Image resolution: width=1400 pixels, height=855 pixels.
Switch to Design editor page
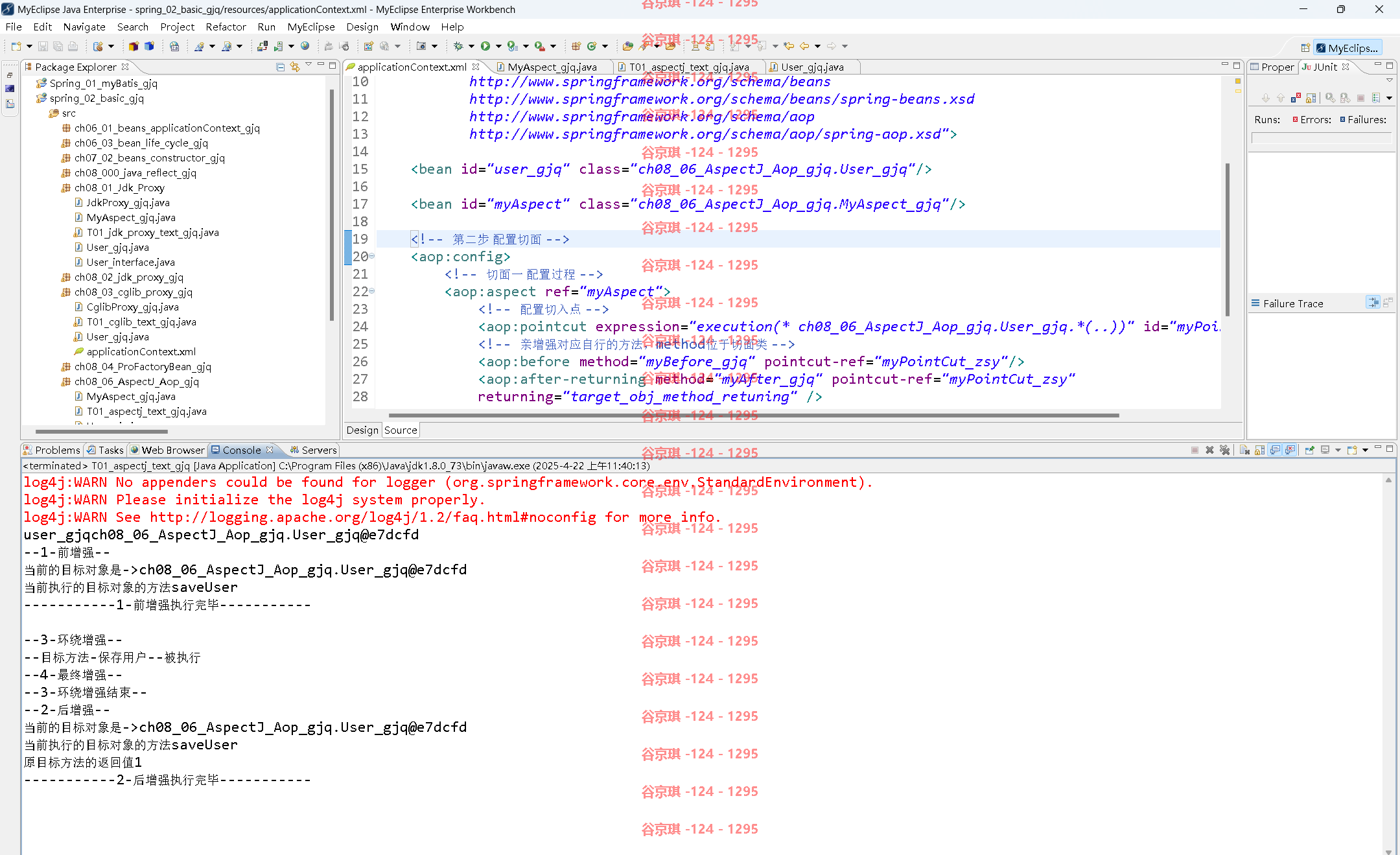pyautogui.click(x=362, y=430)
